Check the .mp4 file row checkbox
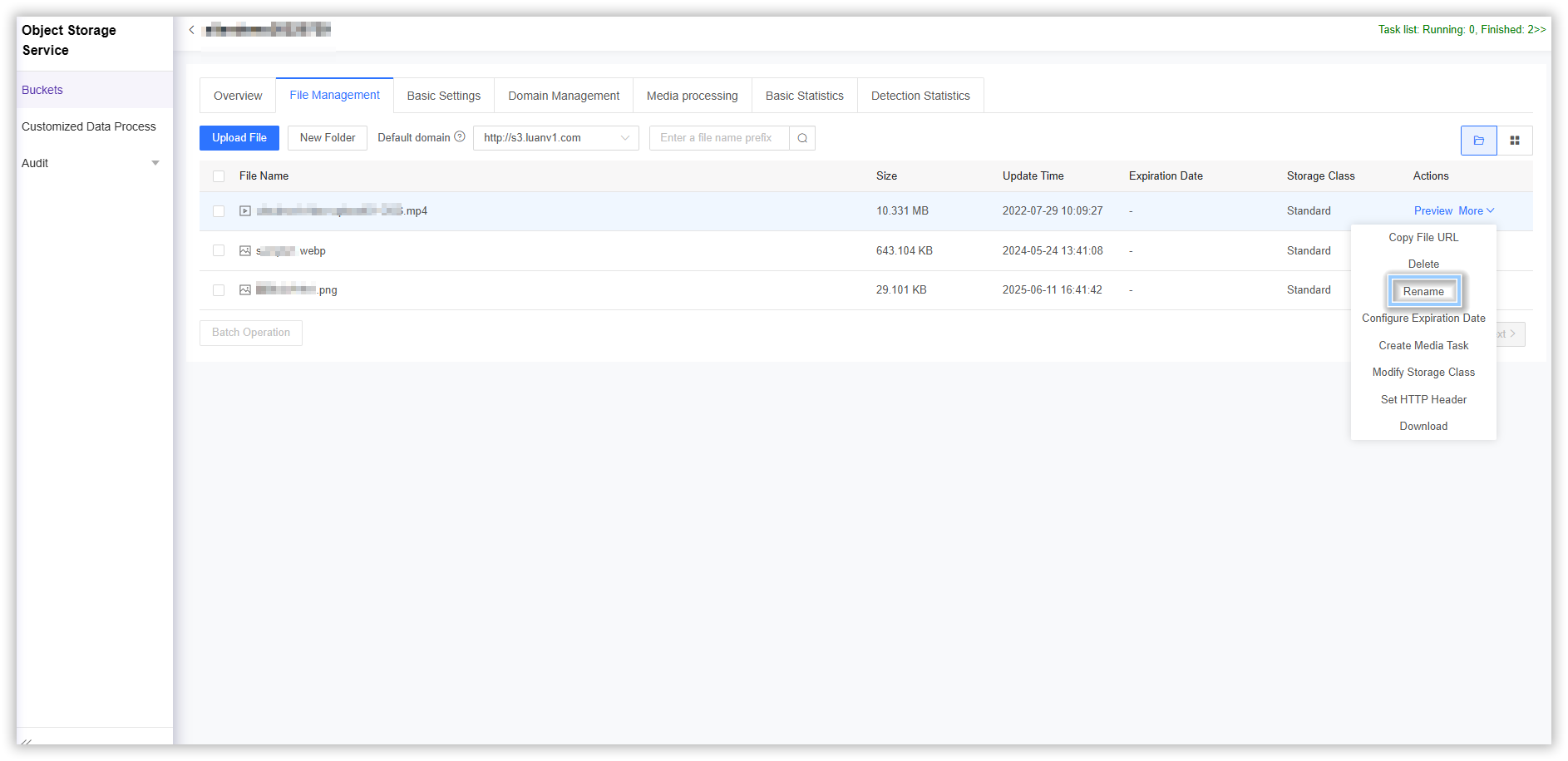This screenshot has height=761, width=1568. coord(219,211)
